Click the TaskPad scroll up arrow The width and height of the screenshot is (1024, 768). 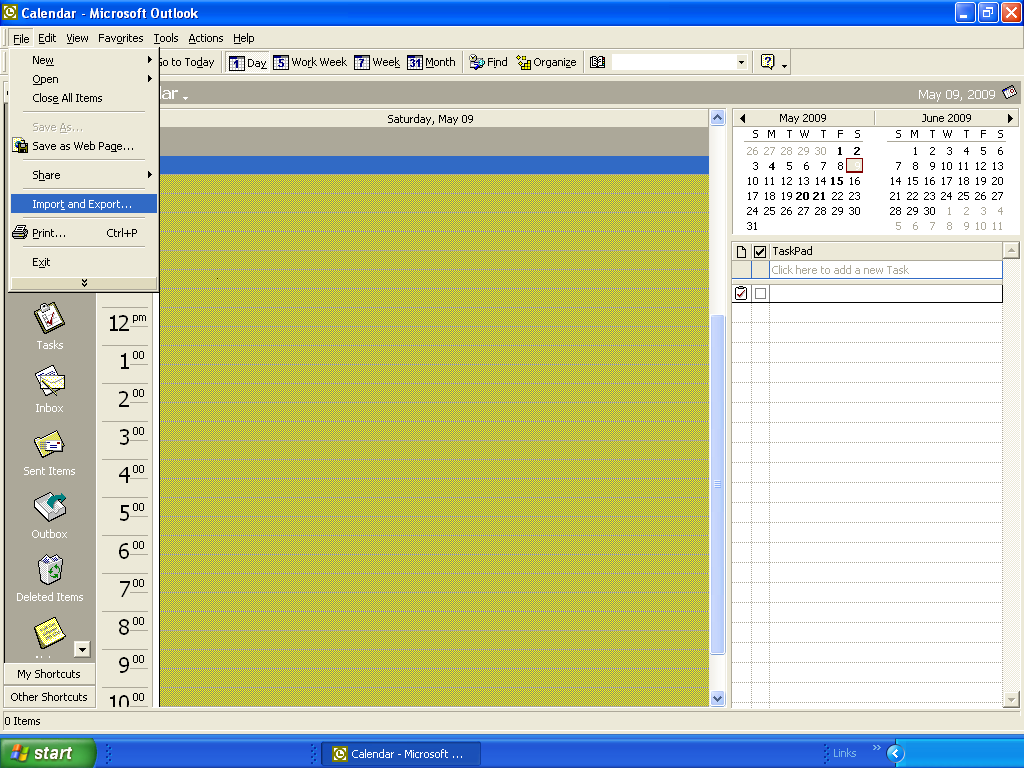pos(1011,250)
